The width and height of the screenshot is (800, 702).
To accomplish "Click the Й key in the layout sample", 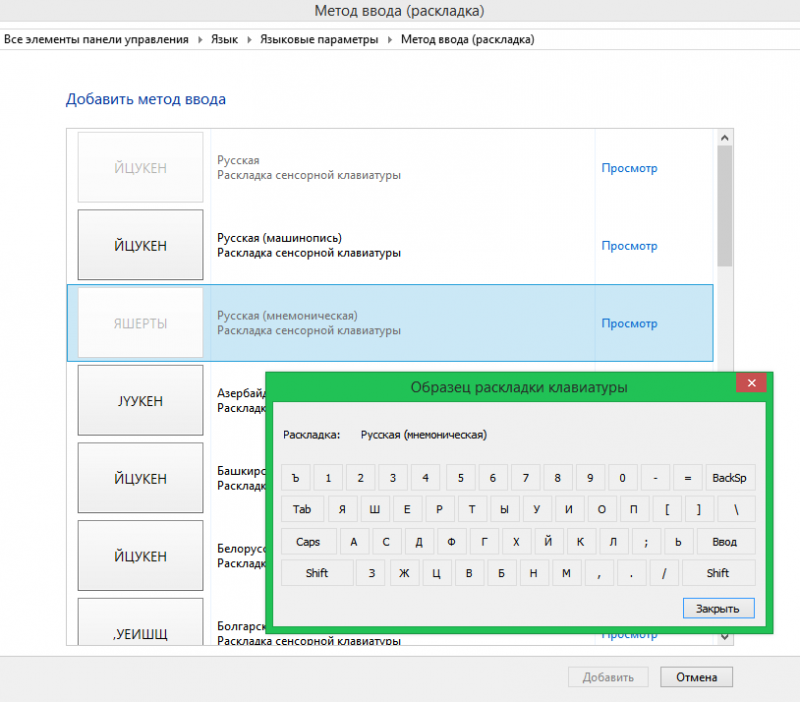I will (x=548, y=542).
